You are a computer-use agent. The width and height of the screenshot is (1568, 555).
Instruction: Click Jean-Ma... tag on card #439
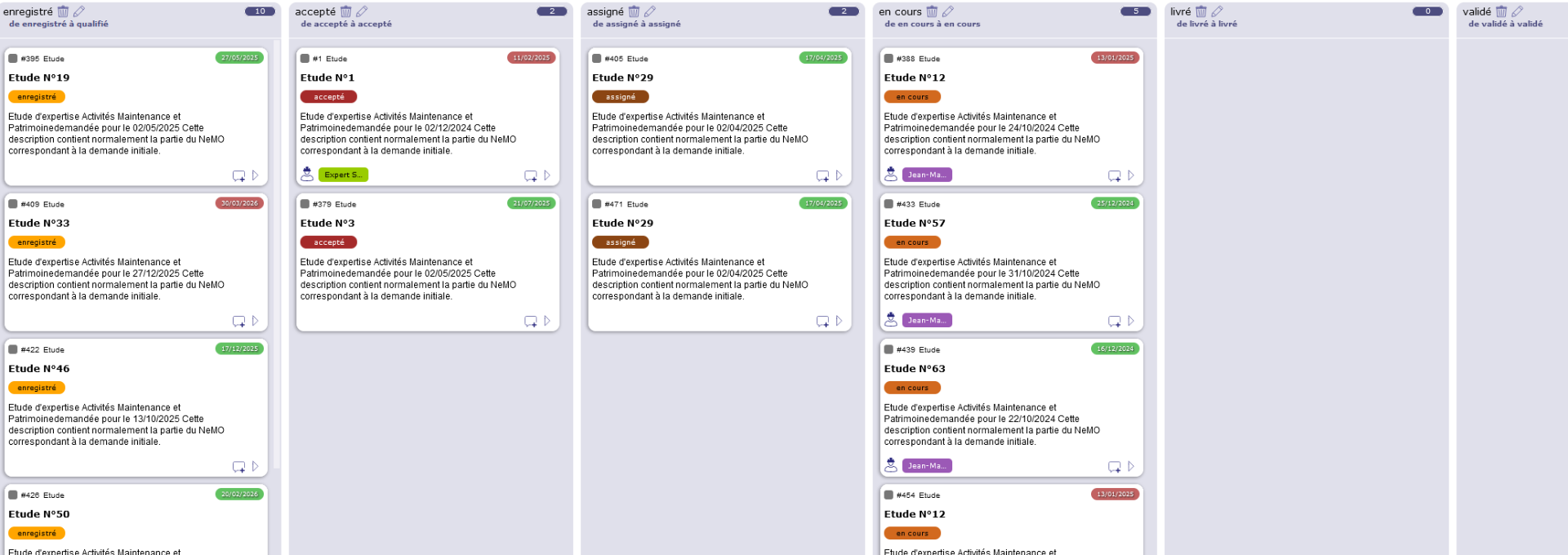(x=927, y=466)
